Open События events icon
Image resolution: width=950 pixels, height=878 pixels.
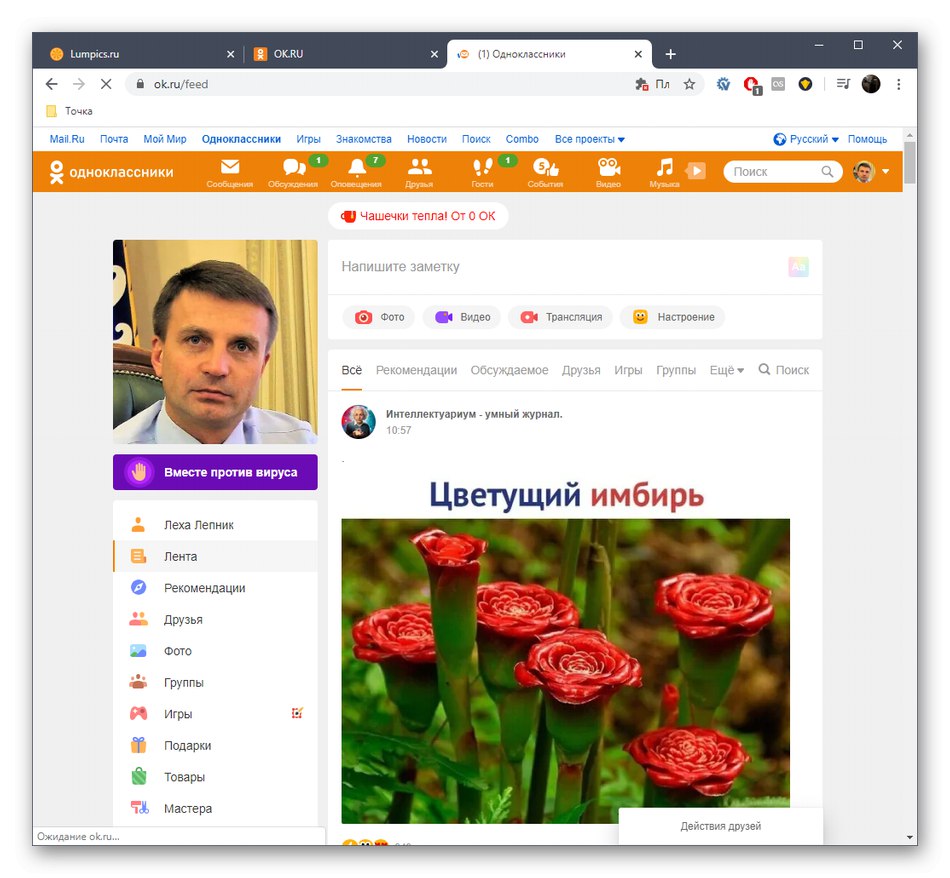click(545, 170)
